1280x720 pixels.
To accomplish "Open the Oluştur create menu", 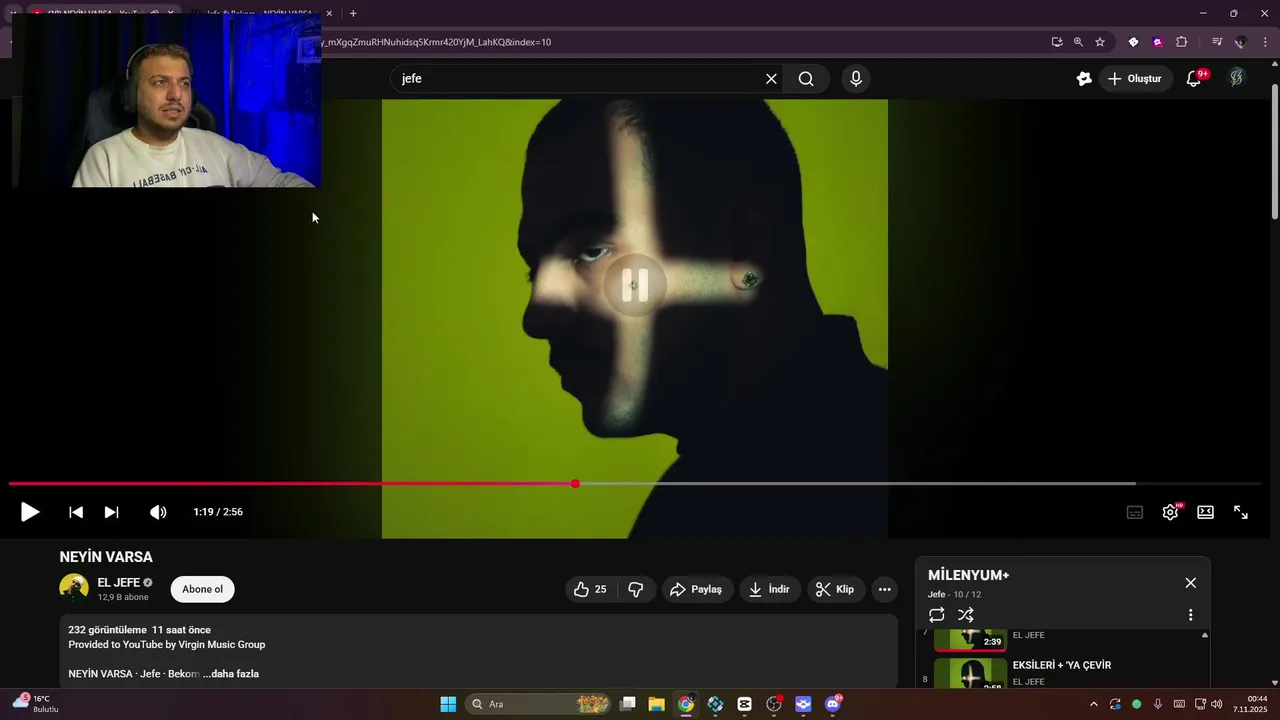I will [1135, 79].
